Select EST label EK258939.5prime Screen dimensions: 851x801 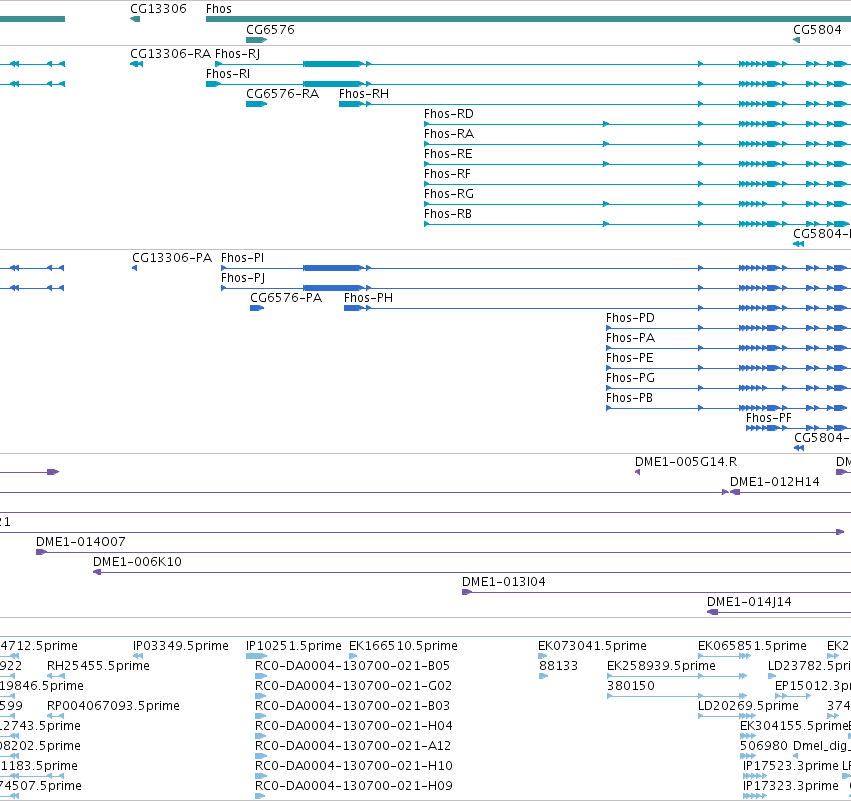[661, 666]
